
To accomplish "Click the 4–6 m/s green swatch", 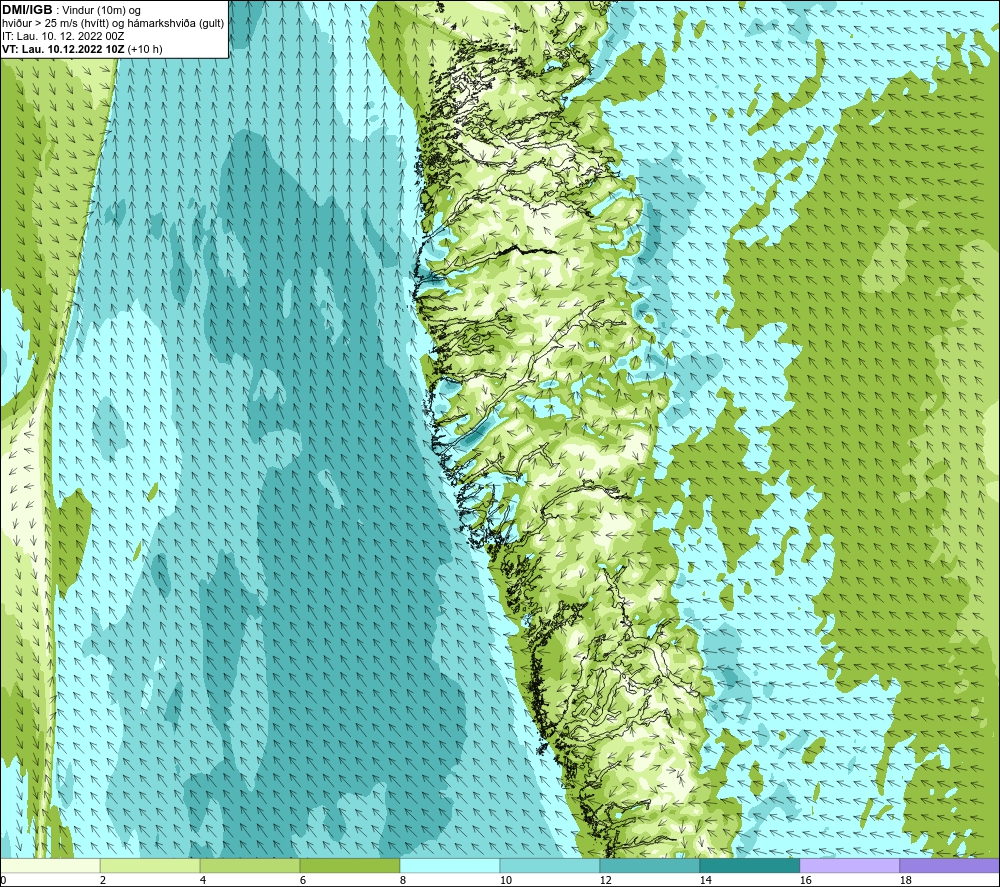I will tap(249, 865).
